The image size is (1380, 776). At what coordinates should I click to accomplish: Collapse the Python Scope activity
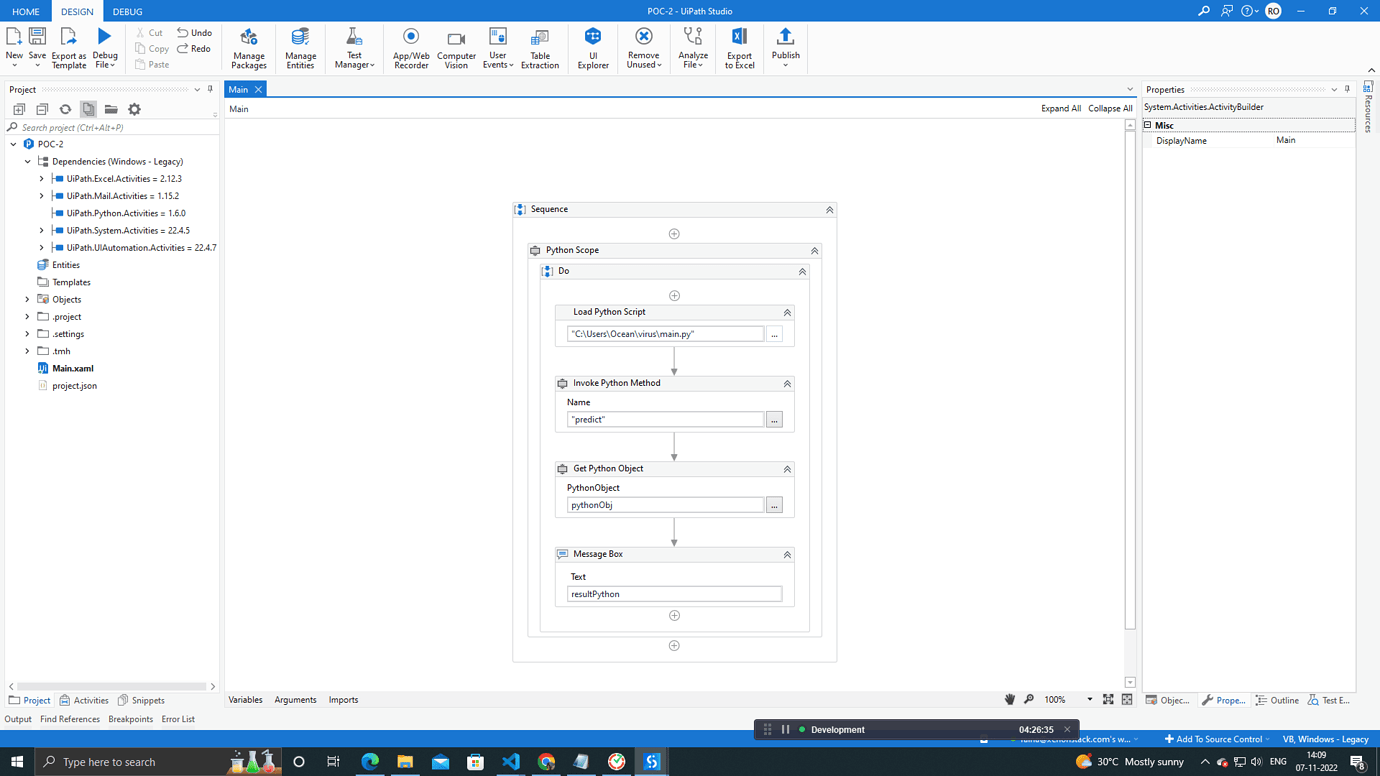coord(814,251)
